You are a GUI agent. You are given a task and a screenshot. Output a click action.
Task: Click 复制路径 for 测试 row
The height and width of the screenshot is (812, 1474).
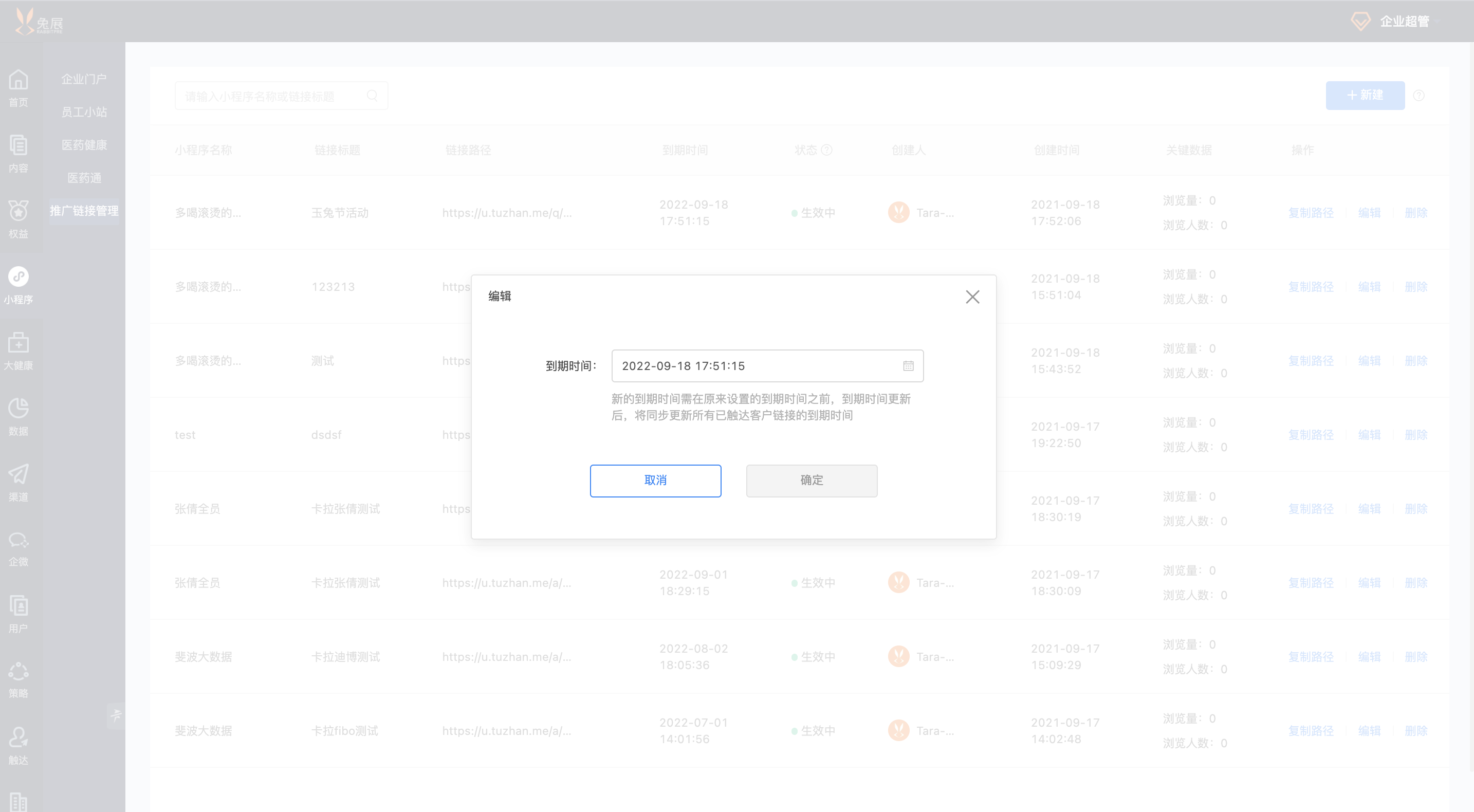pos(1311,361)
